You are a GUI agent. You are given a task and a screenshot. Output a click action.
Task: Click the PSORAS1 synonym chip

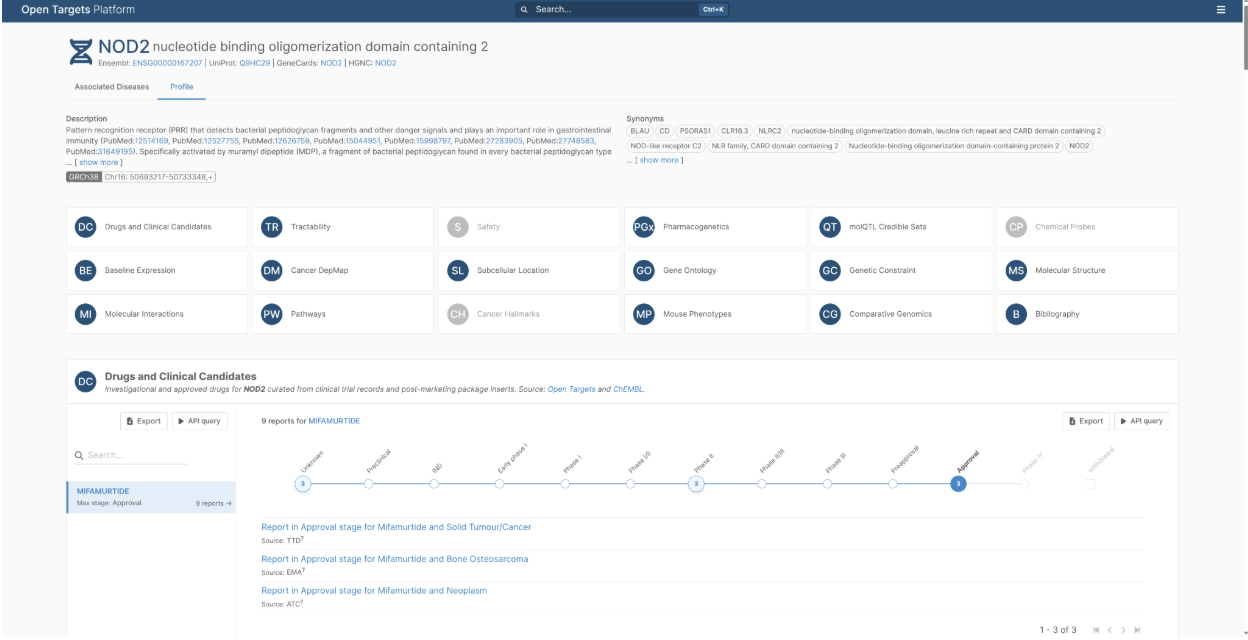pos(695,131)
